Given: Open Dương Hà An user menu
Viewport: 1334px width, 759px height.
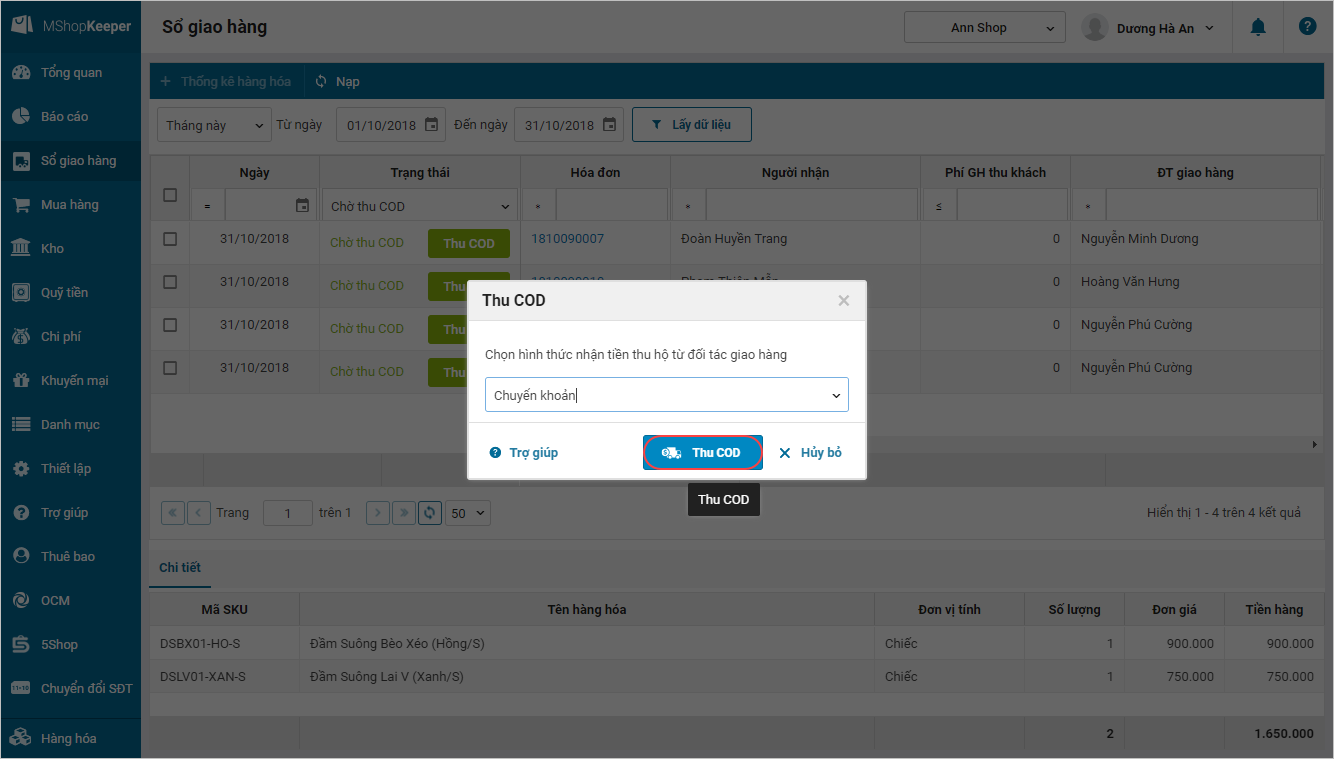Looking at the screenshot, I should [1148, 28].
